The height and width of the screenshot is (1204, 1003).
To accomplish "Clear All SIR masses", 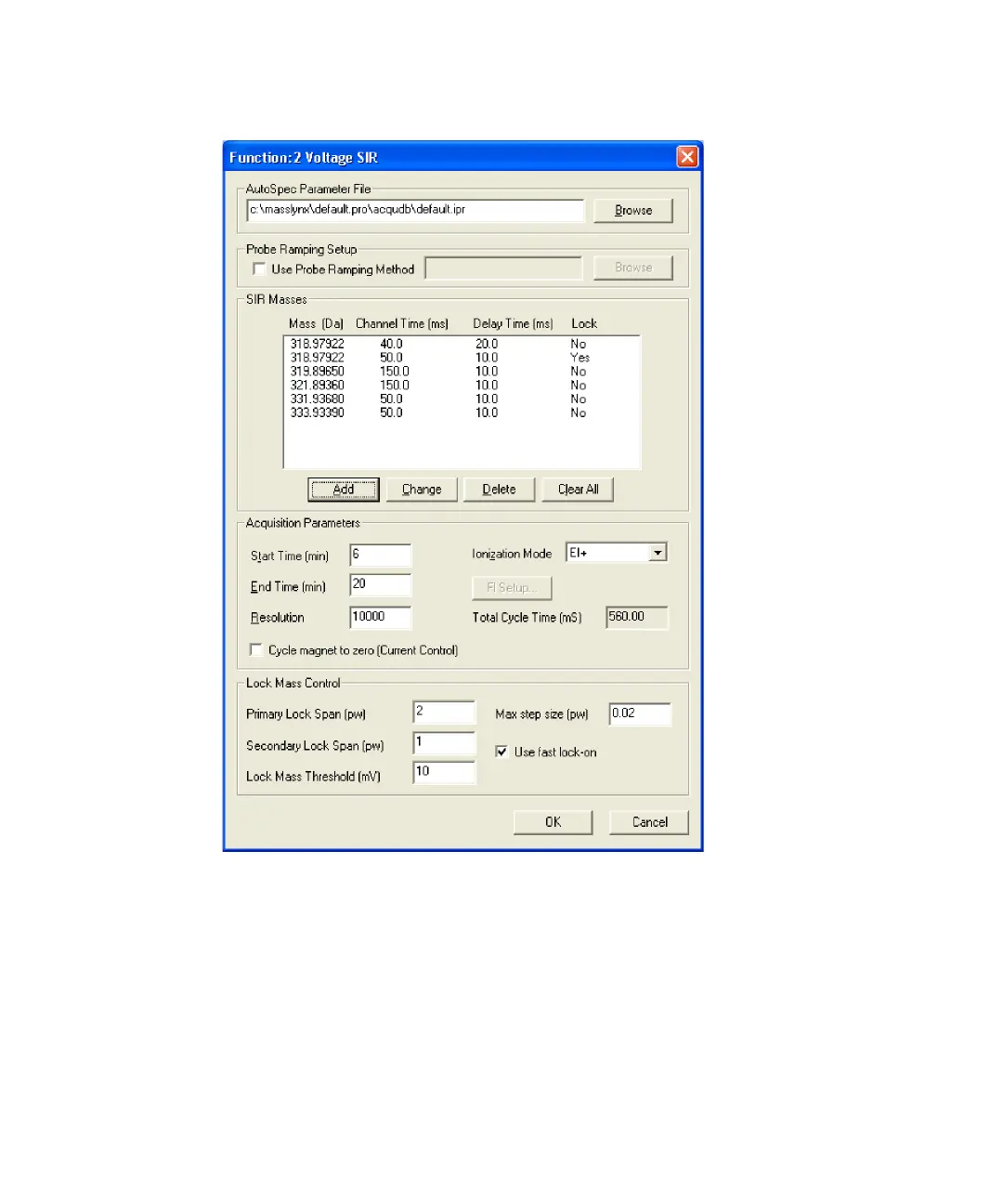I will pos(578,490).
